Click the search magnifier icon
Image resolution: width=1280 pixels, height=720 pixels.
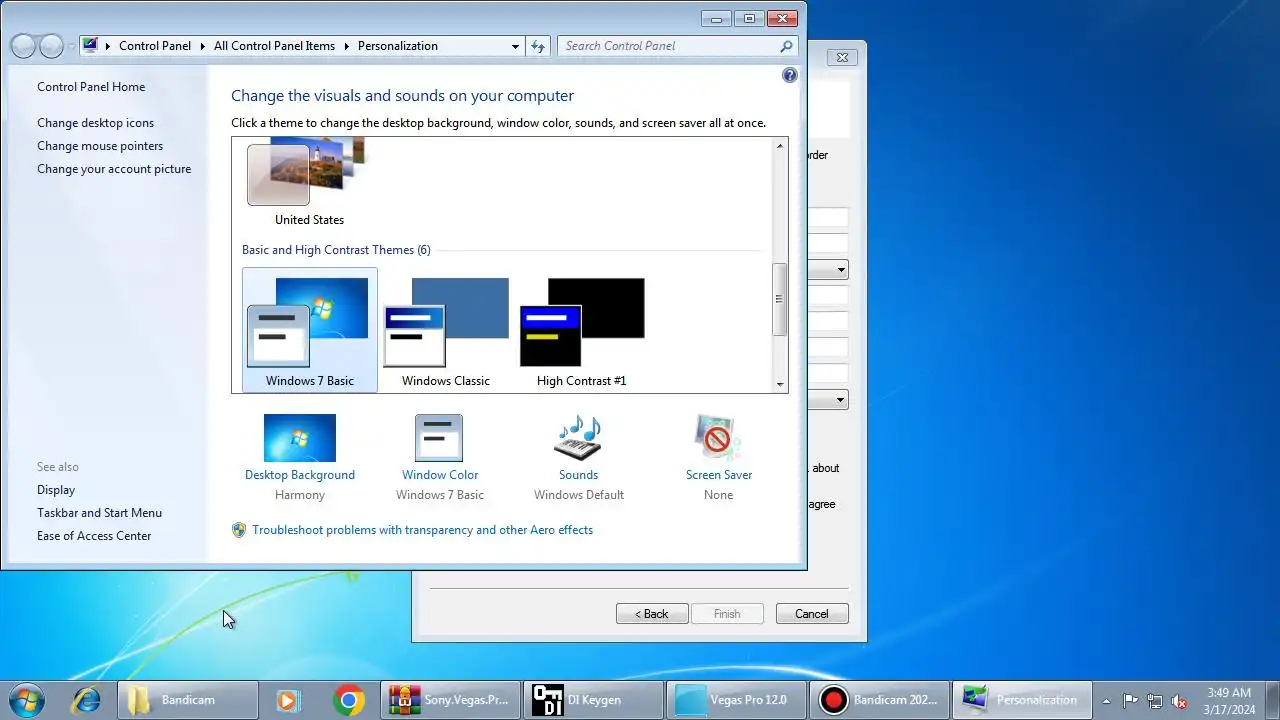click(x=786, y=46)
